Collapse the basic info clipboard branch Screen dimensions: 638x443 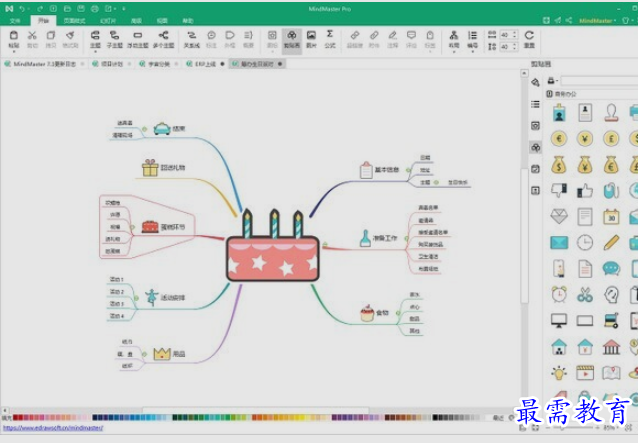(408, 170)
